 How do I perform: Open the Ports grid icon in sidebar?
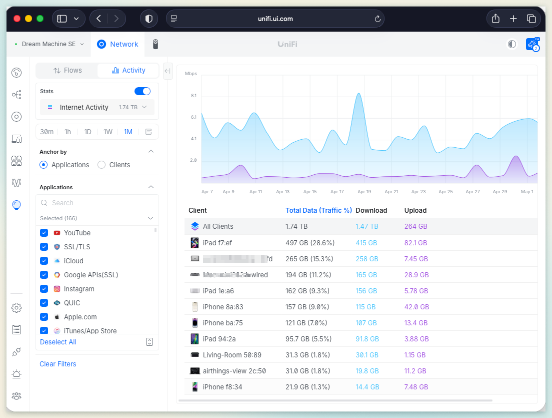tap(17, 161)
